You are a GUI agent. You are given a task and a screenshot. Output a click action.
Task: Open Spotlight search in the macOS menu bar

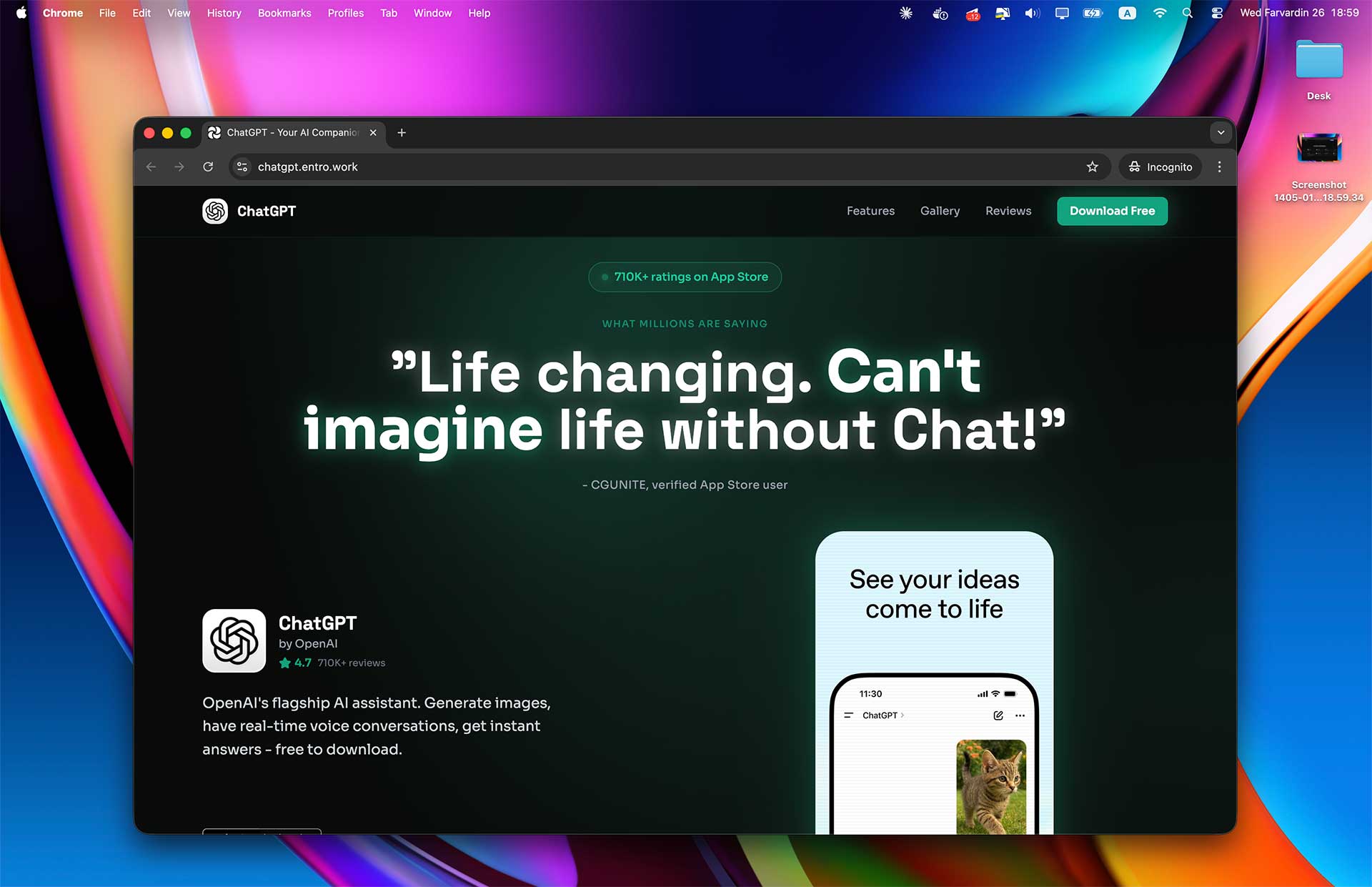point(1188,13)
